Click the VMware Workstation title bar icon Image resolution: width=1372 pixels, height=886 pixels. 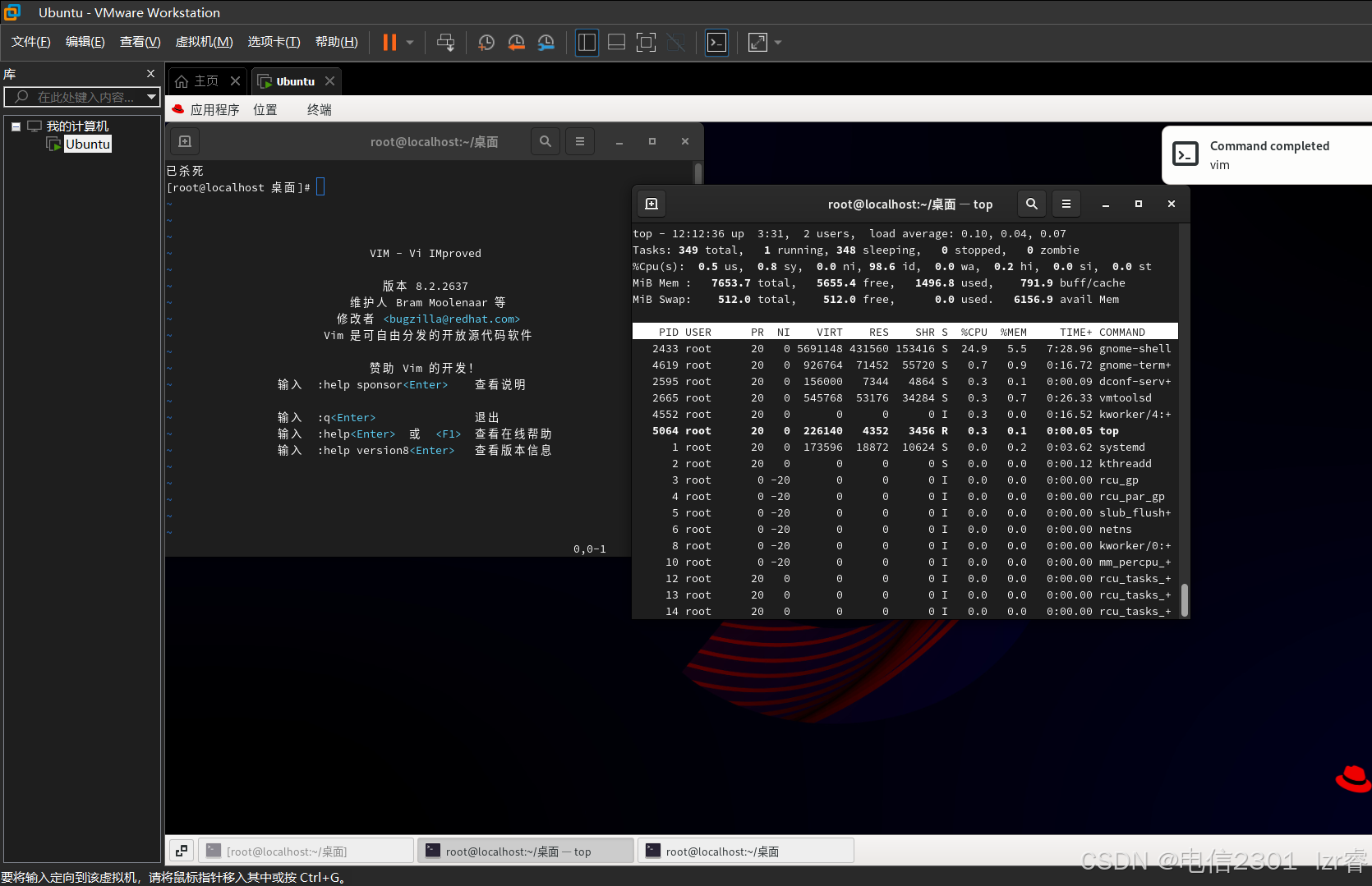coord(12,12)
